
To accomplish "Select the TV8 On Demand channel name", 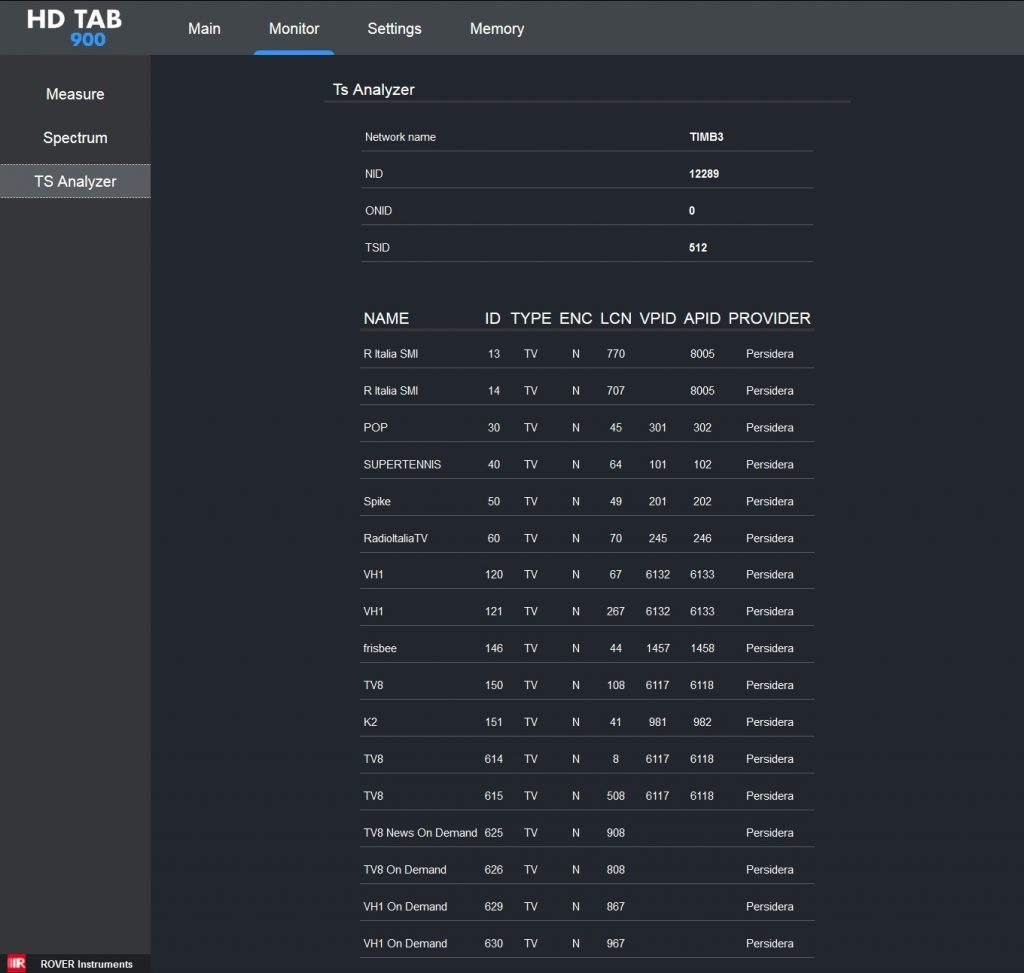I will coord(405,870).
